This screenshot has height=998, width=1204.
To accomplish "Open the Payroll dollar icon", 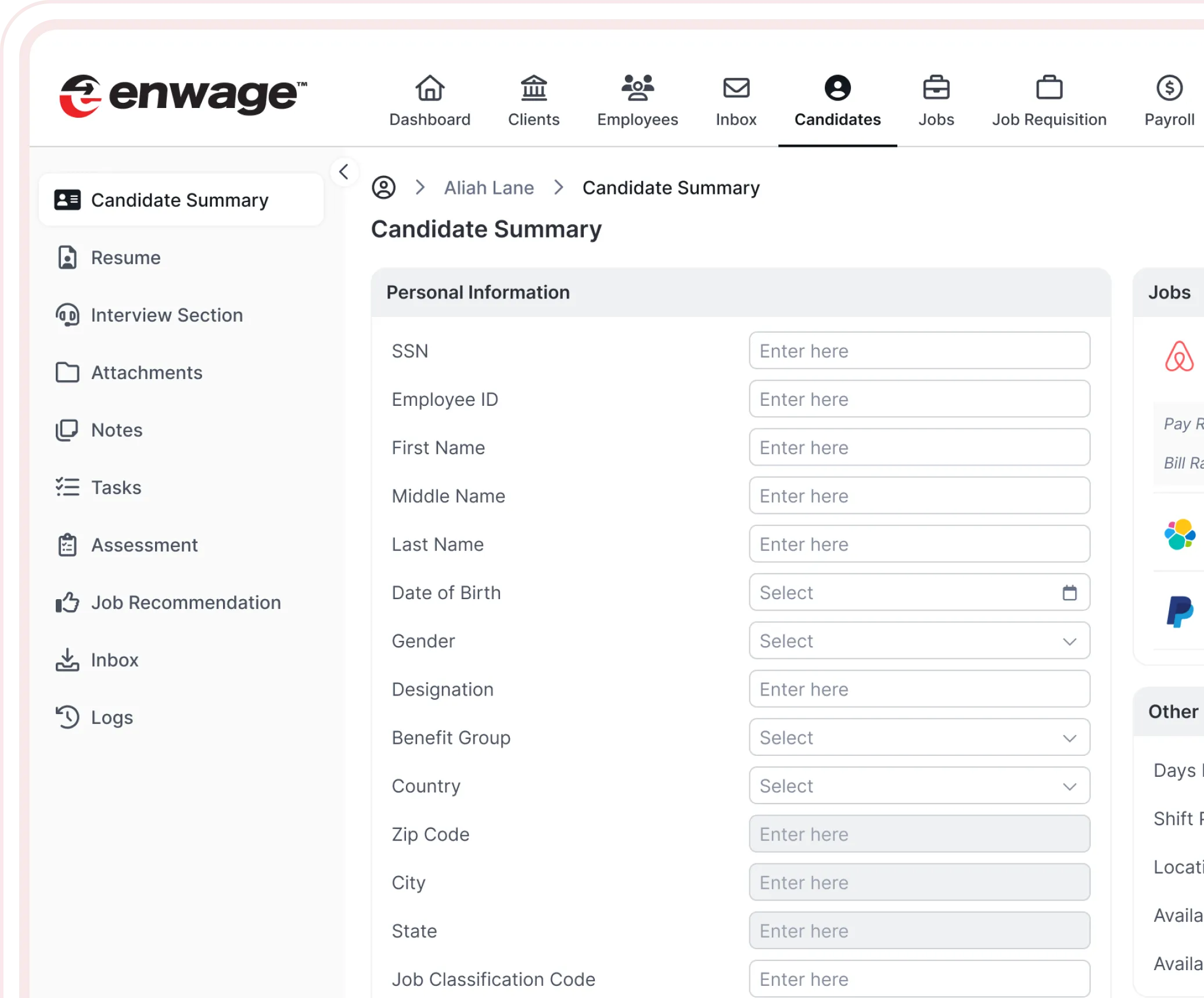I will (x=1169, y=88).
